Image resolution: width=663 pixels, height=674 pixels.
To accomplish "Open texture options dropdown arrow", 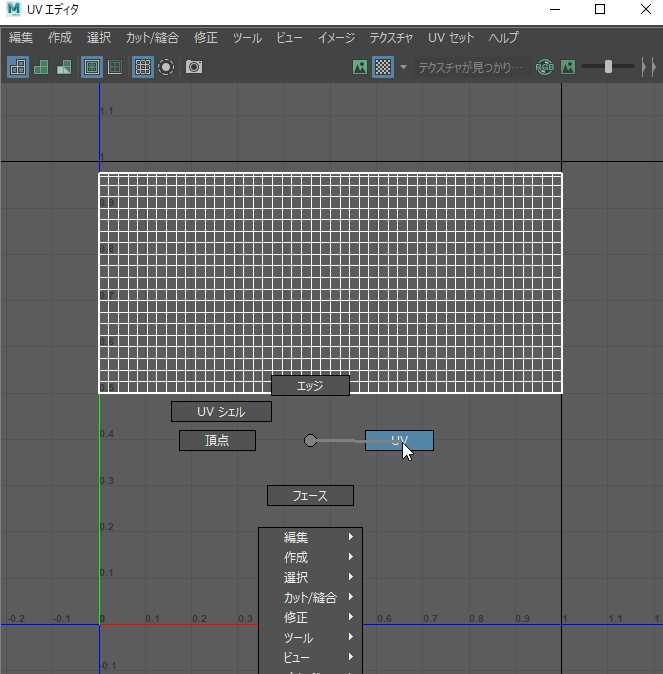I will (403, 67).
